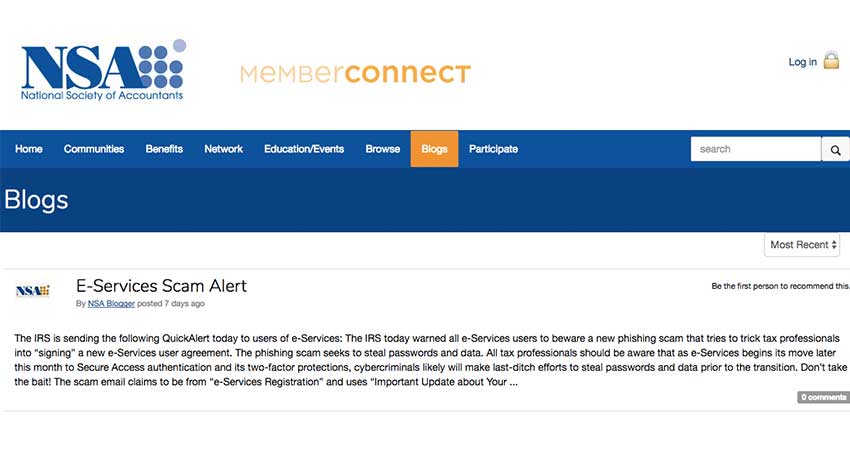
Task: Select the Benefits menu item
Action: pyautogui.click(x=164, y=149)
